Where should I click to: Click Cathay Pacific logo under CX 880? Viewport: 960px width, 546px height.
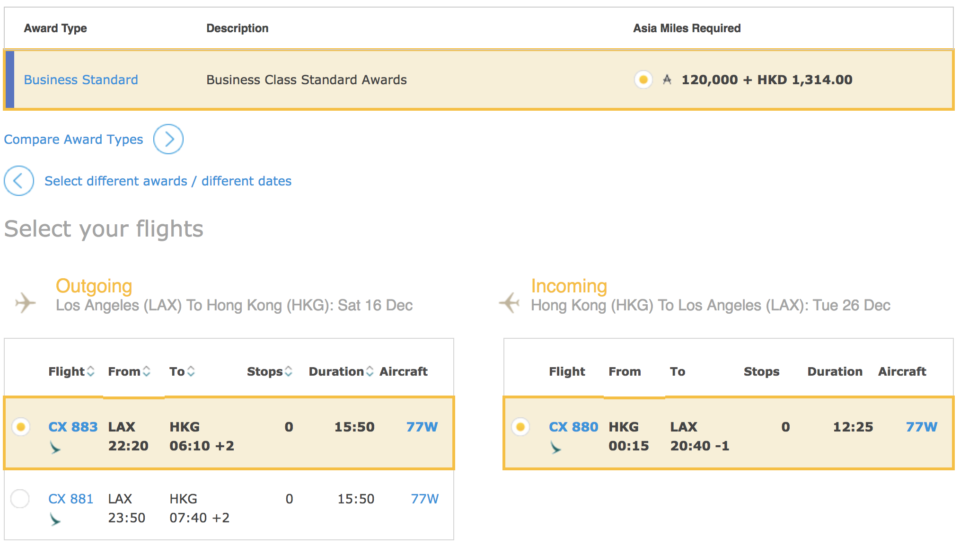[555, 449]
